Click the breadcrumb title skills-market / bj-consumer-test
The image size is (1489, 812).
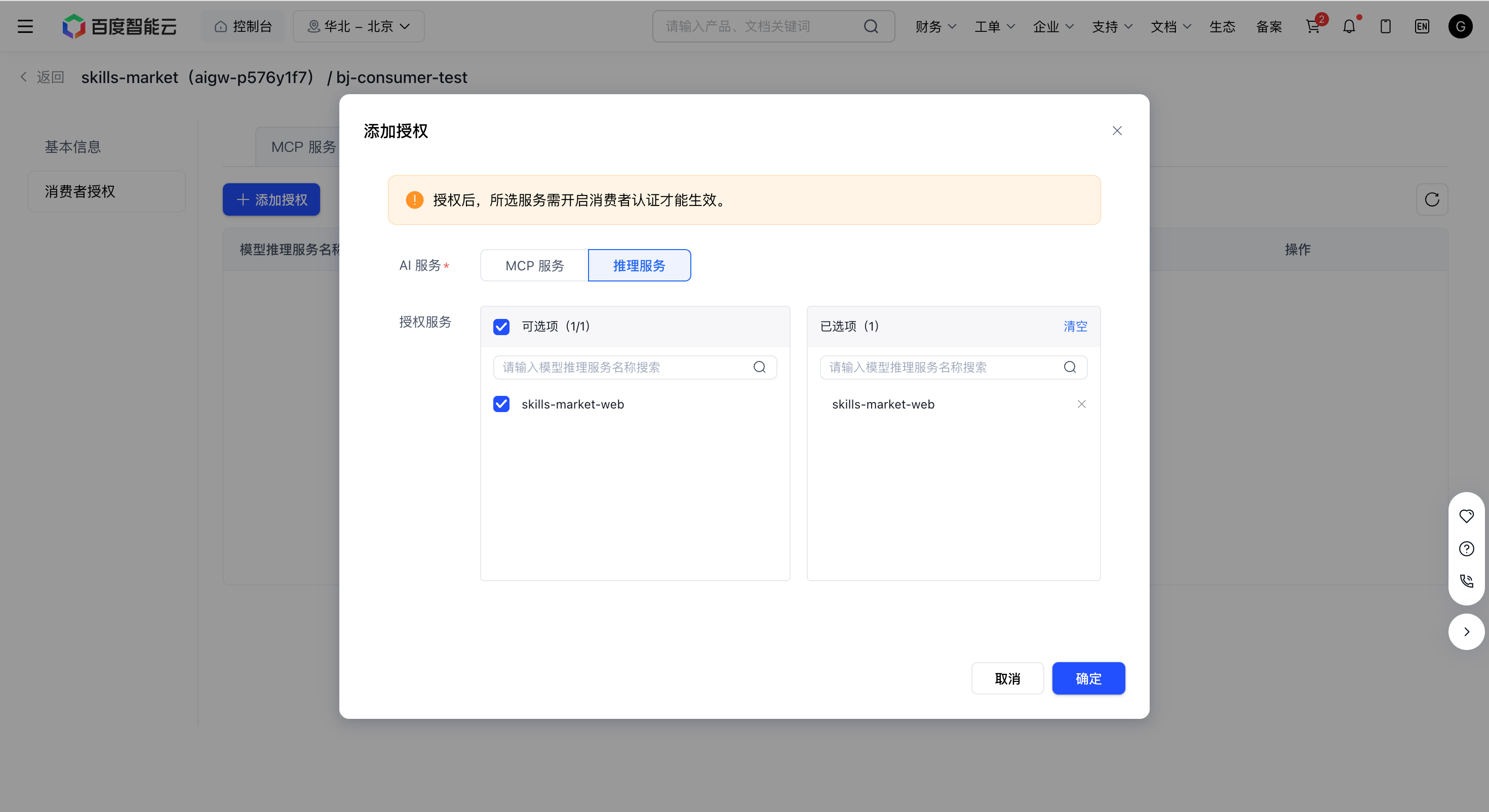tap(274, 77)
